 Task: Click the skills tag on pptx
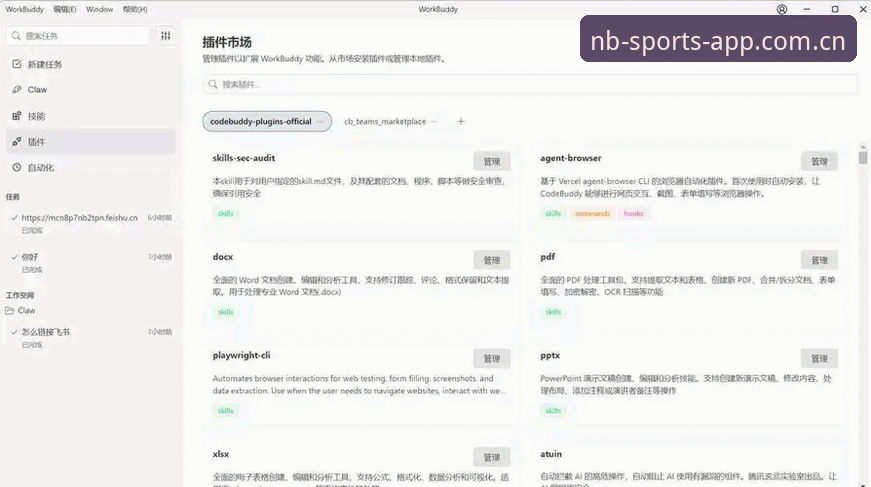click(553, 410)
